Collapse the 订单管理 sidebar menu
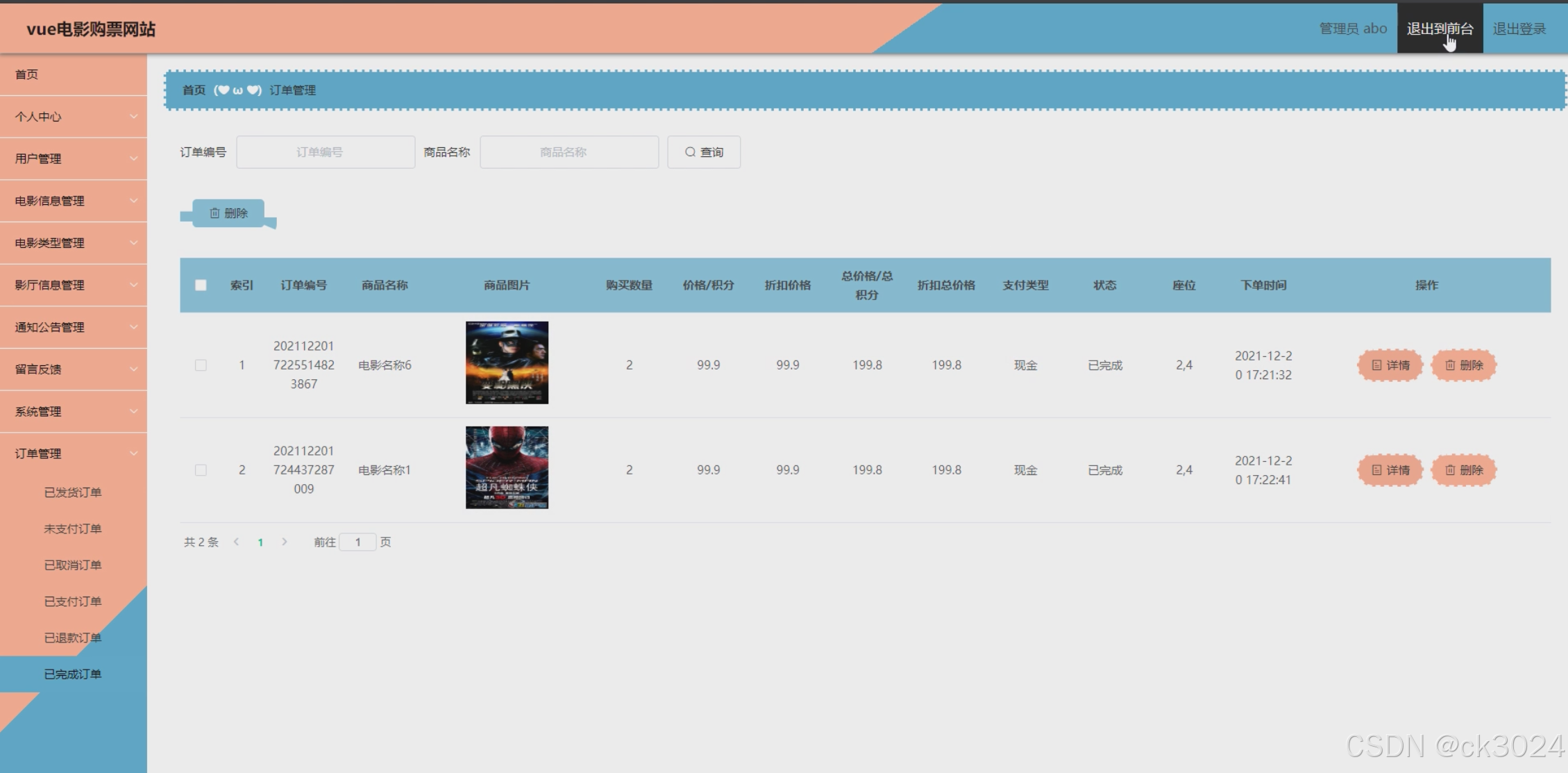The height and width of the screenshot is (773, 1568). (x=73, y=454)
